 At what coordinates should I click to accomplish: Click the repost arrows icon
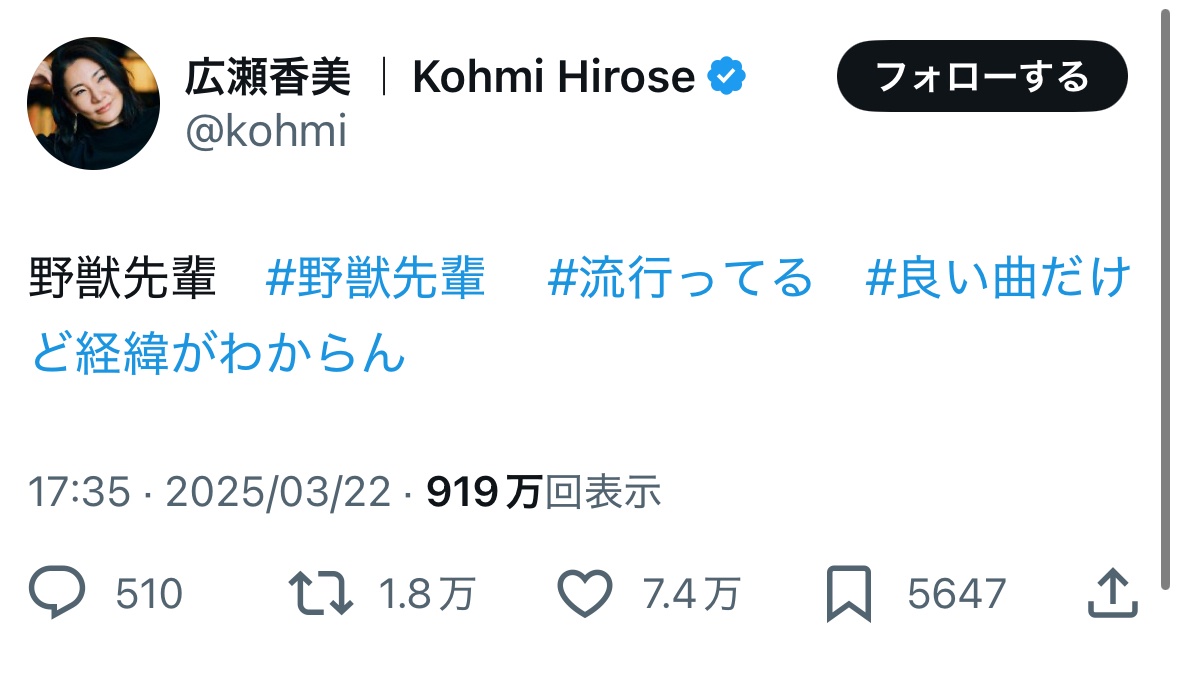321,593
